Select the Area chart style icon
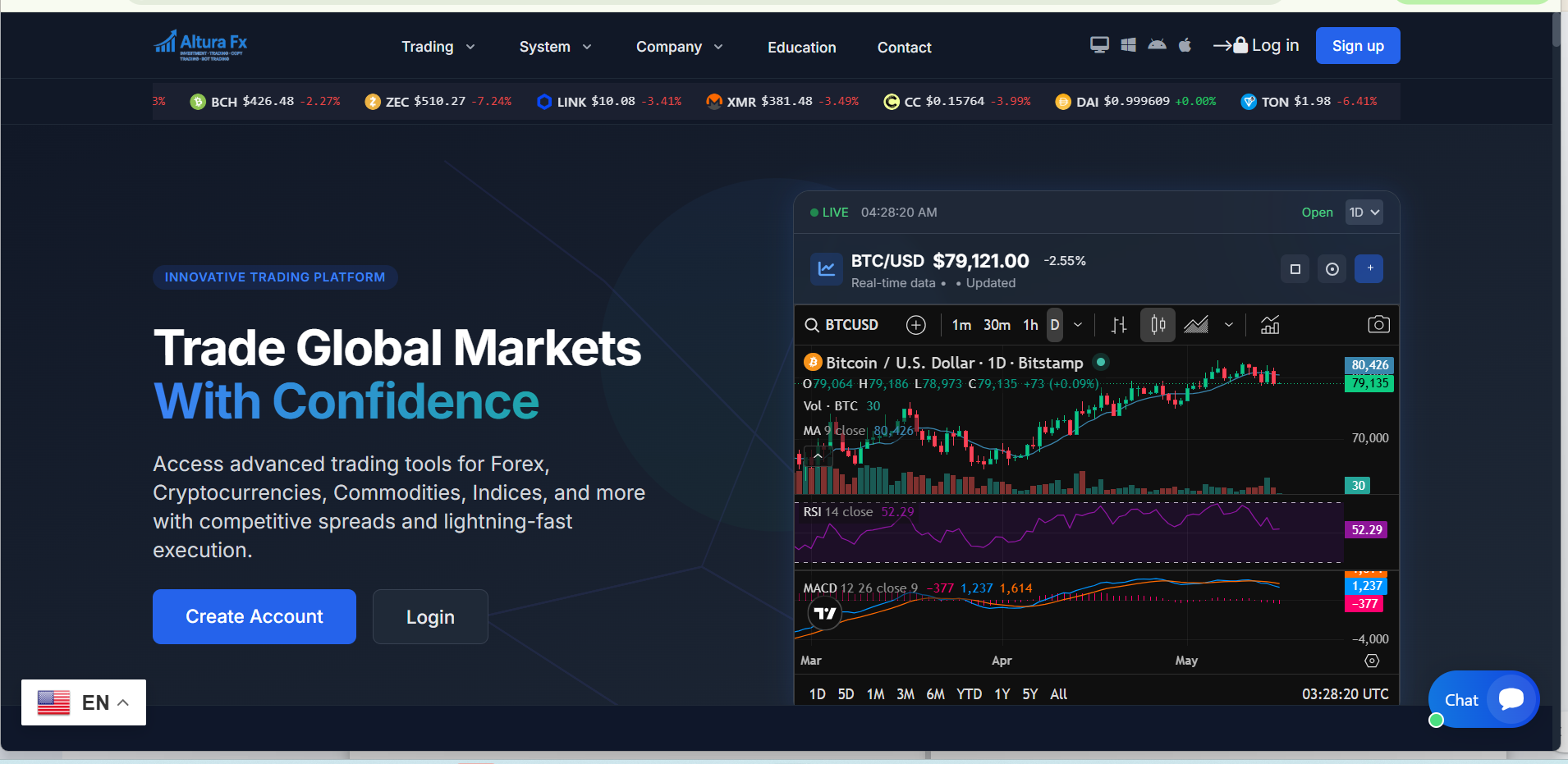 [x=1196, y=325]
